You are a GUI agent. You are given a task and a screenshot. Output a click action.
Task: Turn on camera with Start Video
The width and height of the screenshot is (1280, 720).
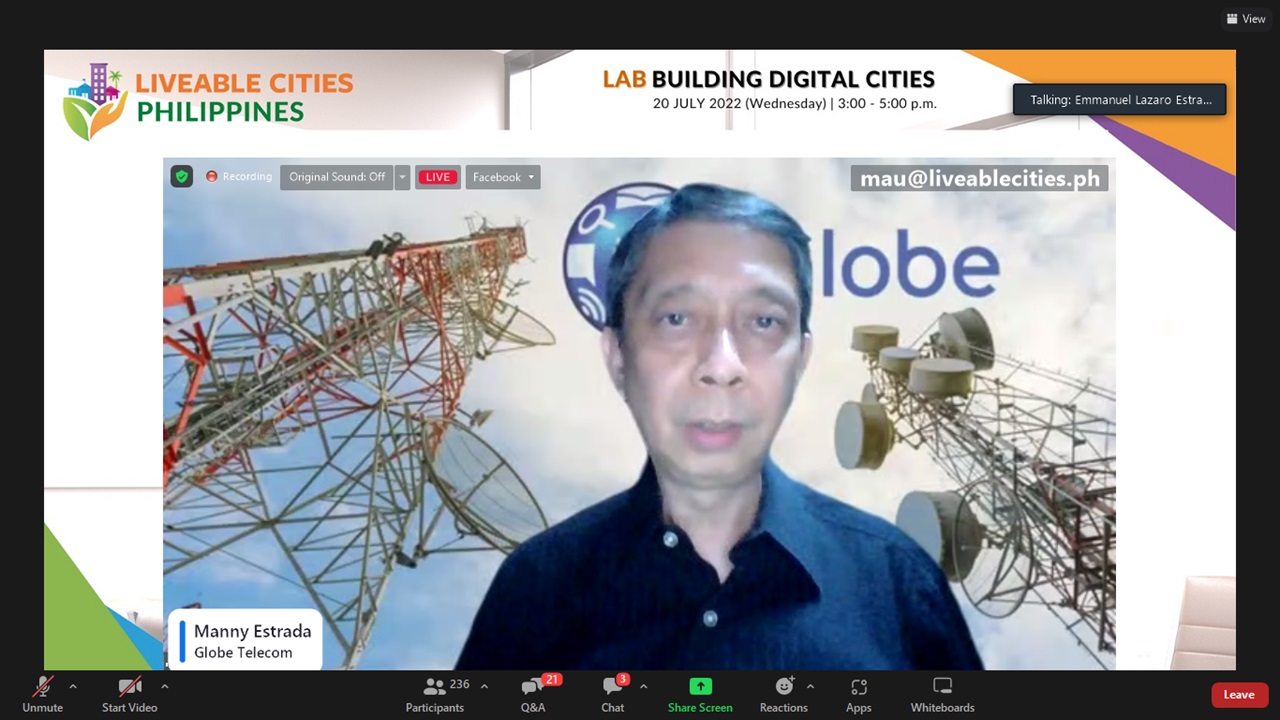[129, 694]
